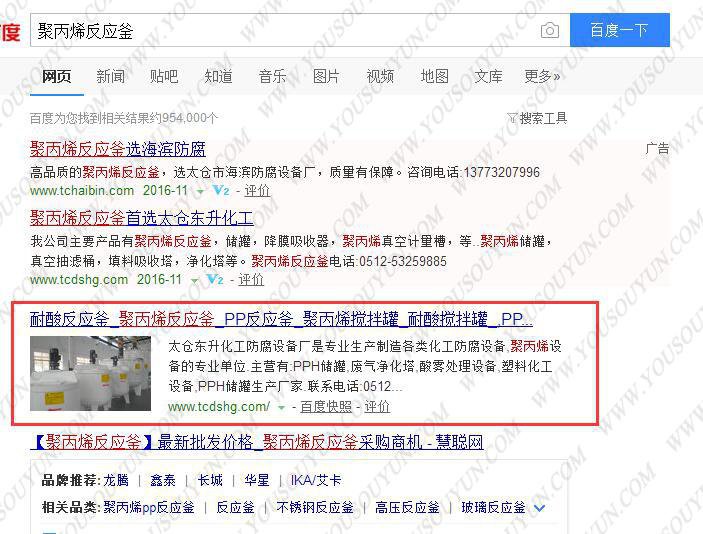
Task: Click the funnel icon beside 搜索工具
Action: (512, 118)
